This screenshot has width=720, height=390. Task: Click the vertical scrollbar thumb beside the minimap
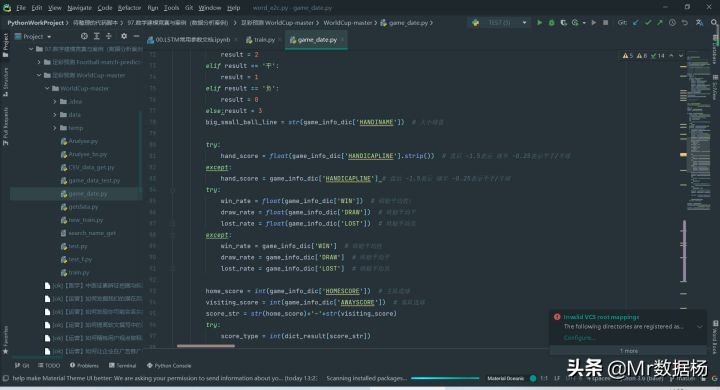(x=685, y=251)
